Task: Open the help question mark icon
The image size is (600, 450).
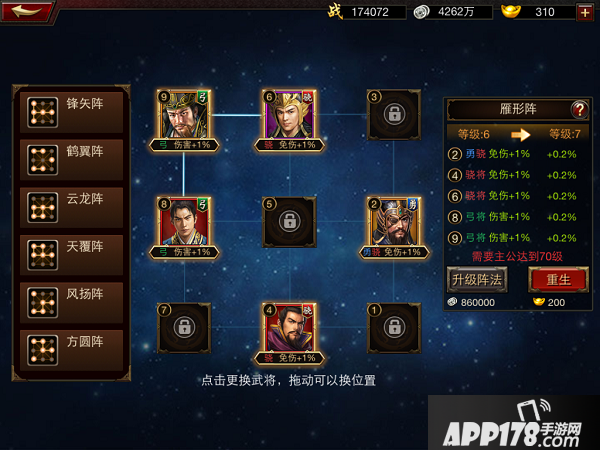Action: (x=579, y=109)
